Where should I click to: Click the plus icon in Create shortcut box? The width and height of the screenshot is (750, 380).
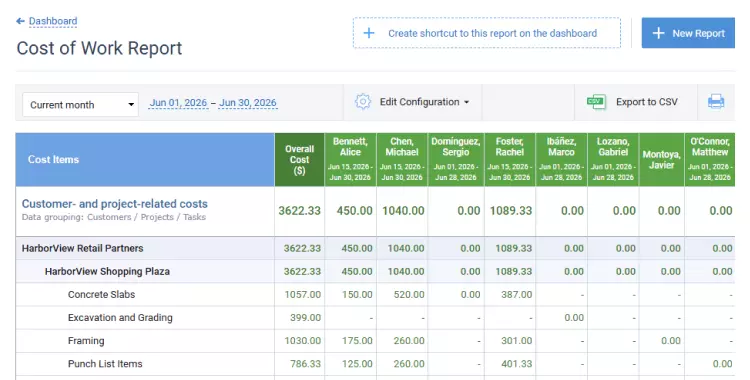368,33
